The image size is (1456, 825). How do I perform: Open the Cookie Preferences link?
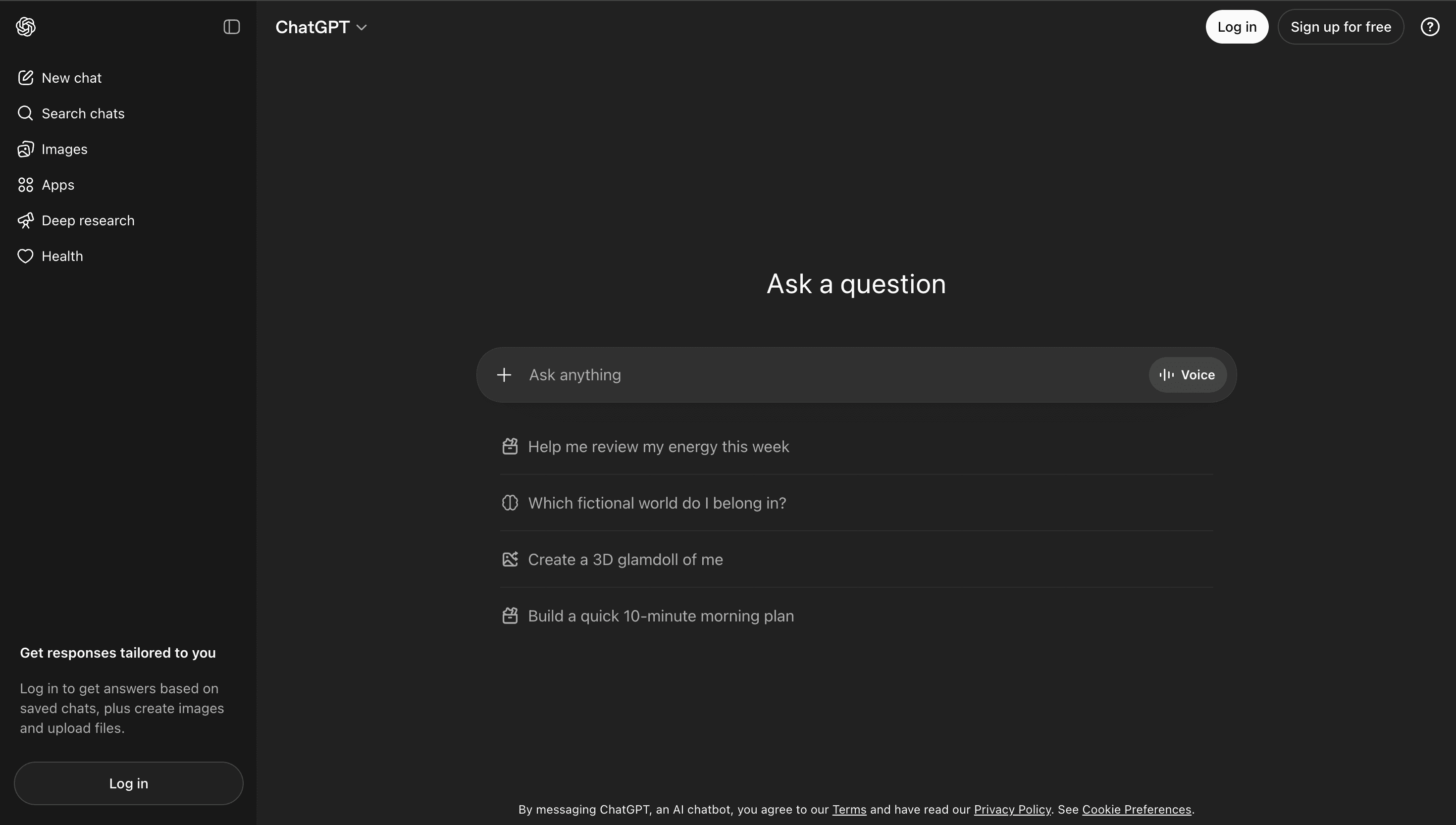coord(1136,809)
